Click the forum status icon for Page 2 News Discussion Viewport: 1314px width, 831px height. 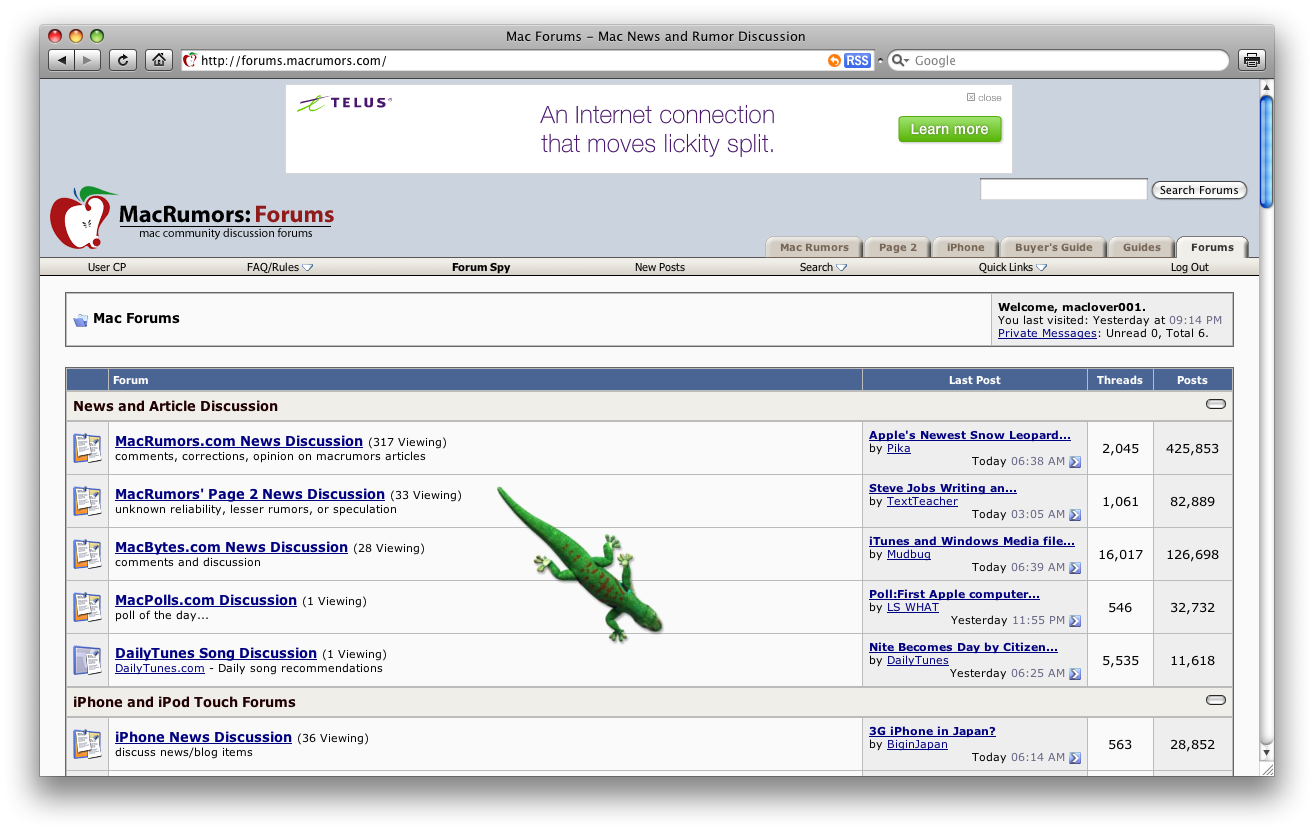pyautogui.click(x=87, y=501)
